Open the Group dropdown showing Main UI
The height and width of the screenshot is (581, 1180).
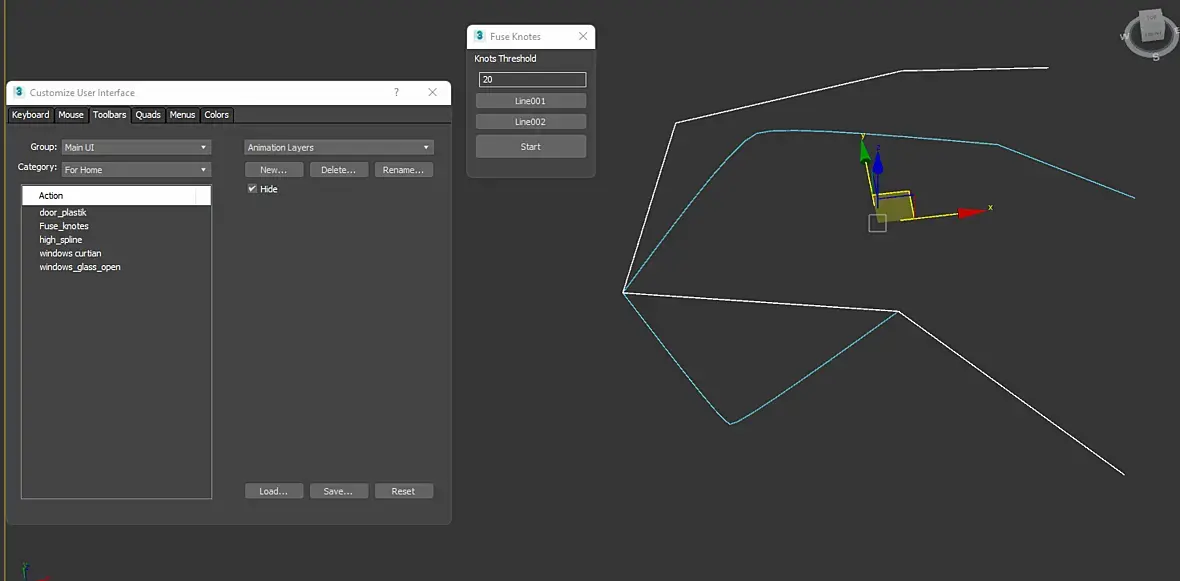coord(135,148)
